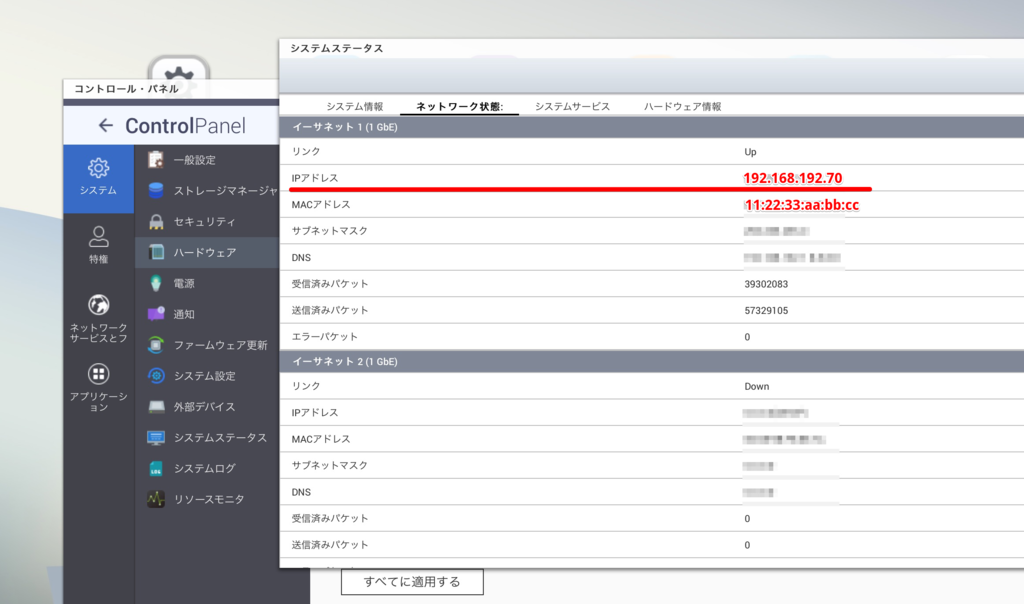Switch to the ネットワーク状態 tab

(460, 106)
